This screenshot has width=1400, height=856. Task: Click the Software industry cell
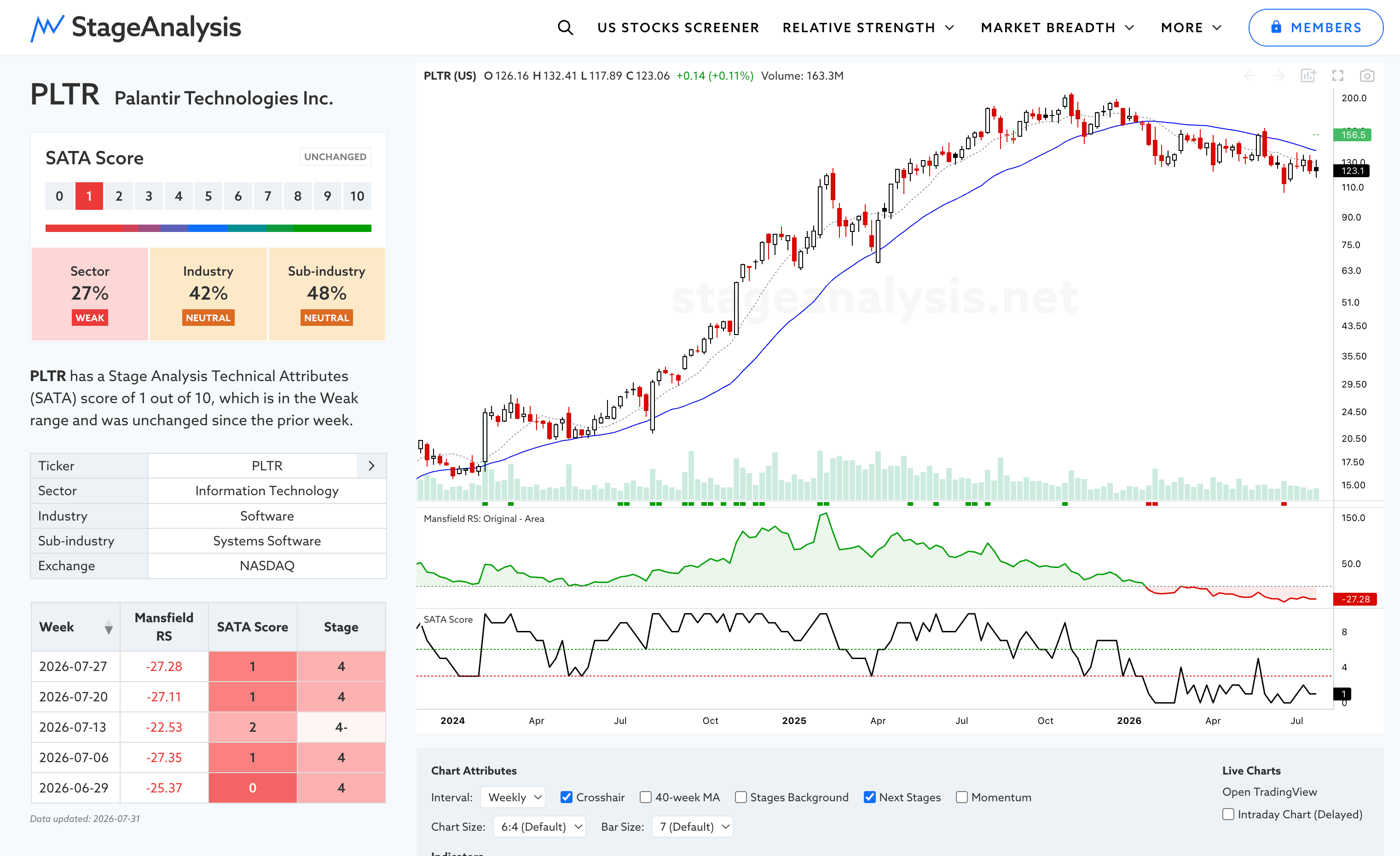click(267, 516)
